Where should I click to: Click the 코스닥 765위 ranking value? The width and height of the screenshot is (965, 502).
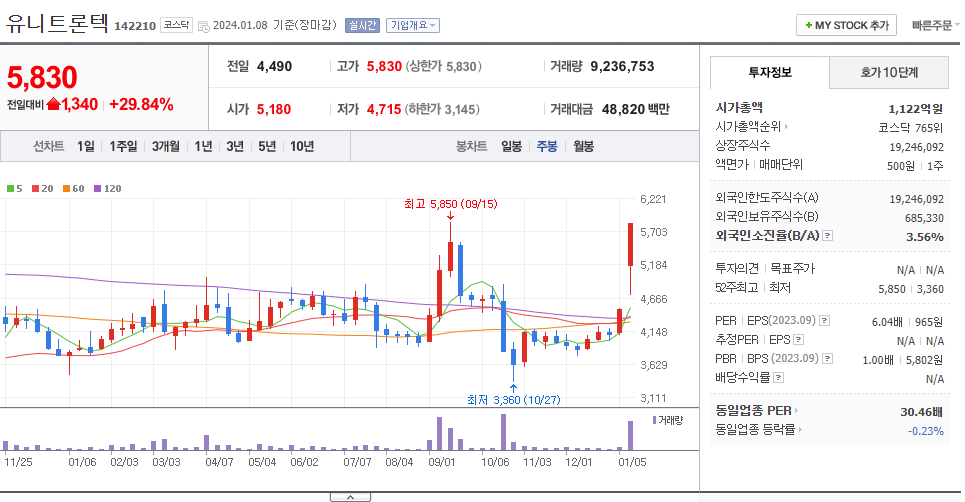tap(911, 128)
